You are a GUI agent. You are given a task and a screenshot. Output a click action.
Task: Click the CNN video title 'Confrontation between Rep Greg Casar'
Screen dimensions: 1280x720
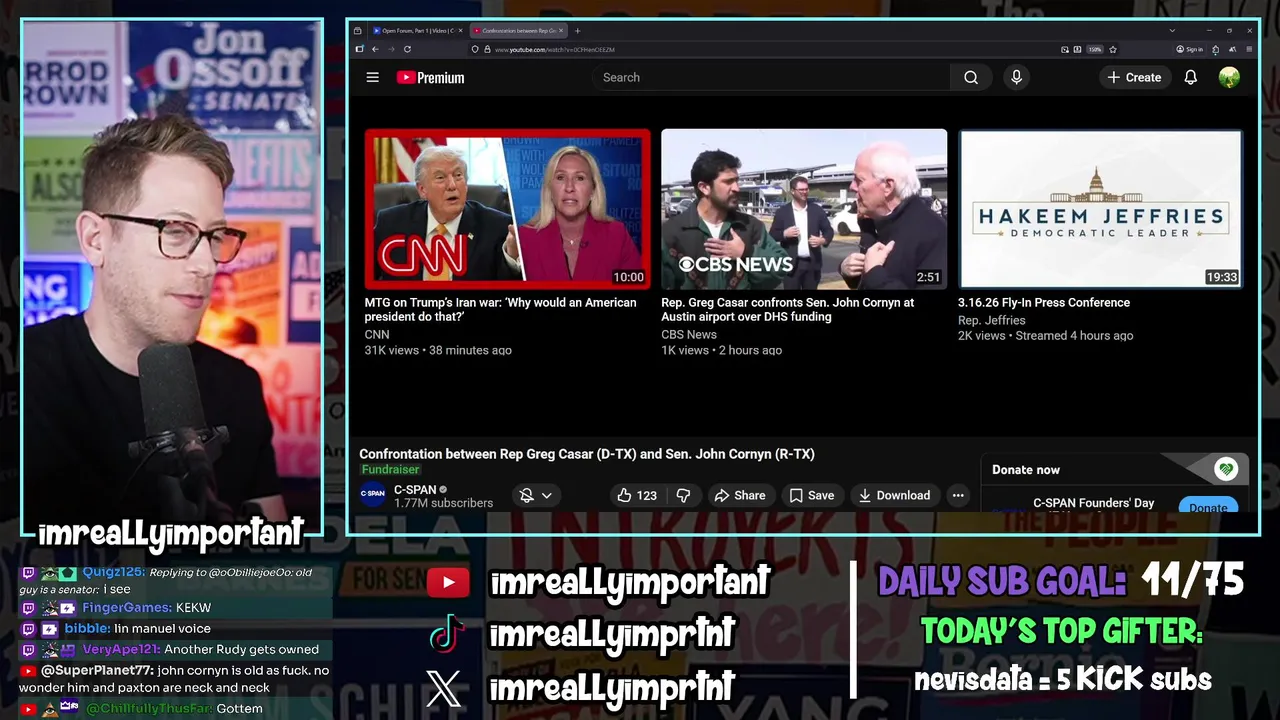click(587, 454)
